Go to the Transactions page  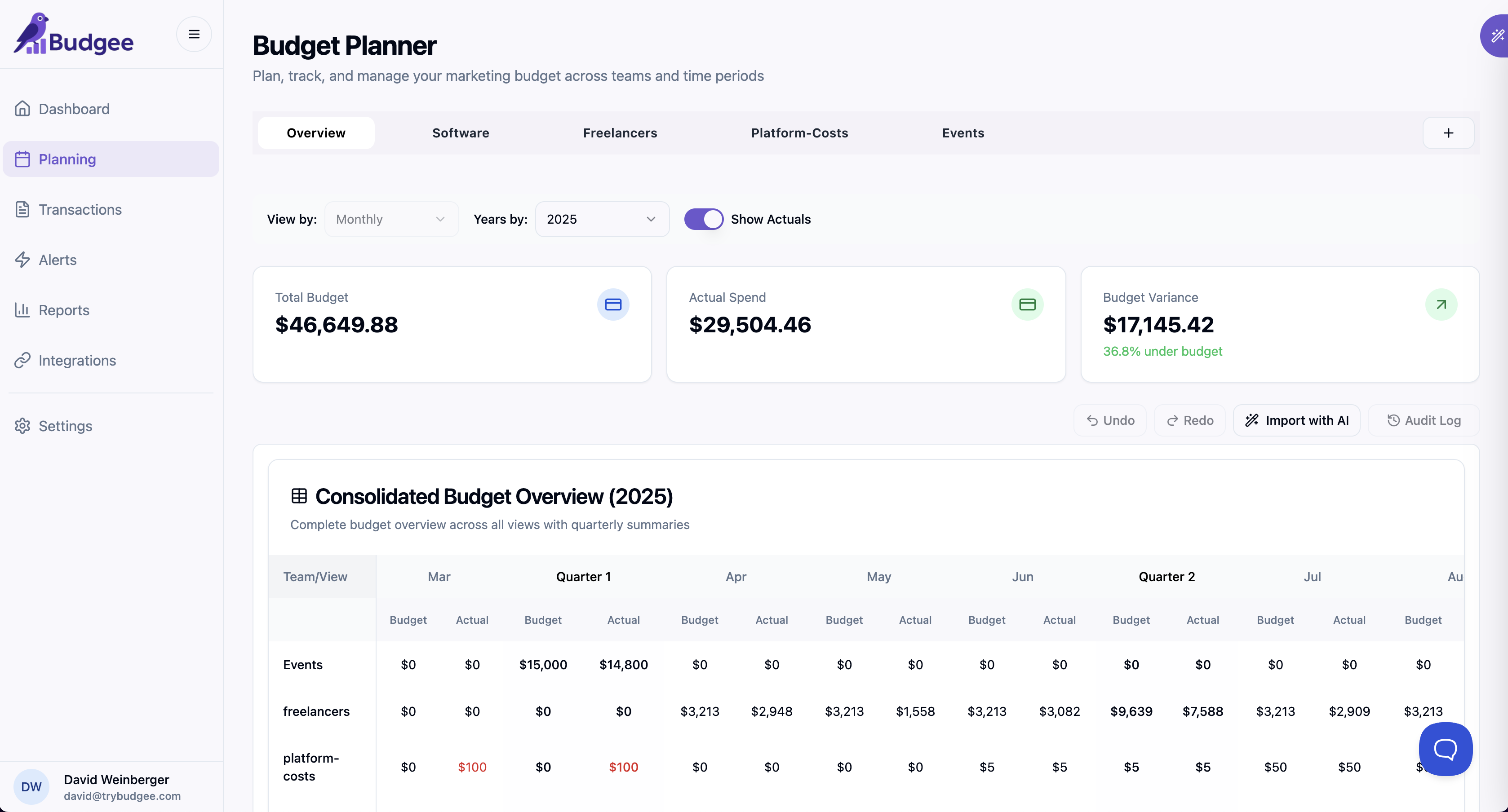pyautogui.click(x=80, y=209)
